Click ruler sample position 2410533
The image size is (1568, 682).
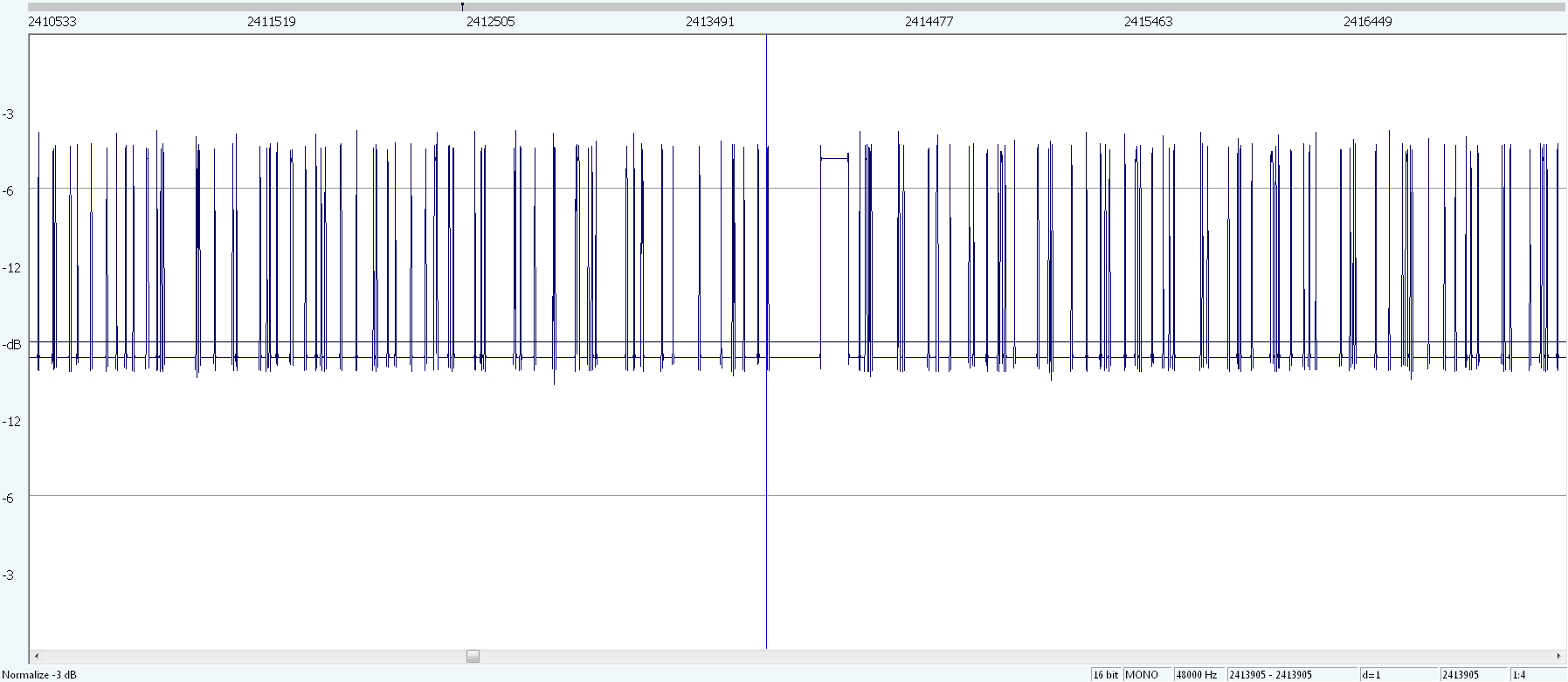(x=52, y=22)
